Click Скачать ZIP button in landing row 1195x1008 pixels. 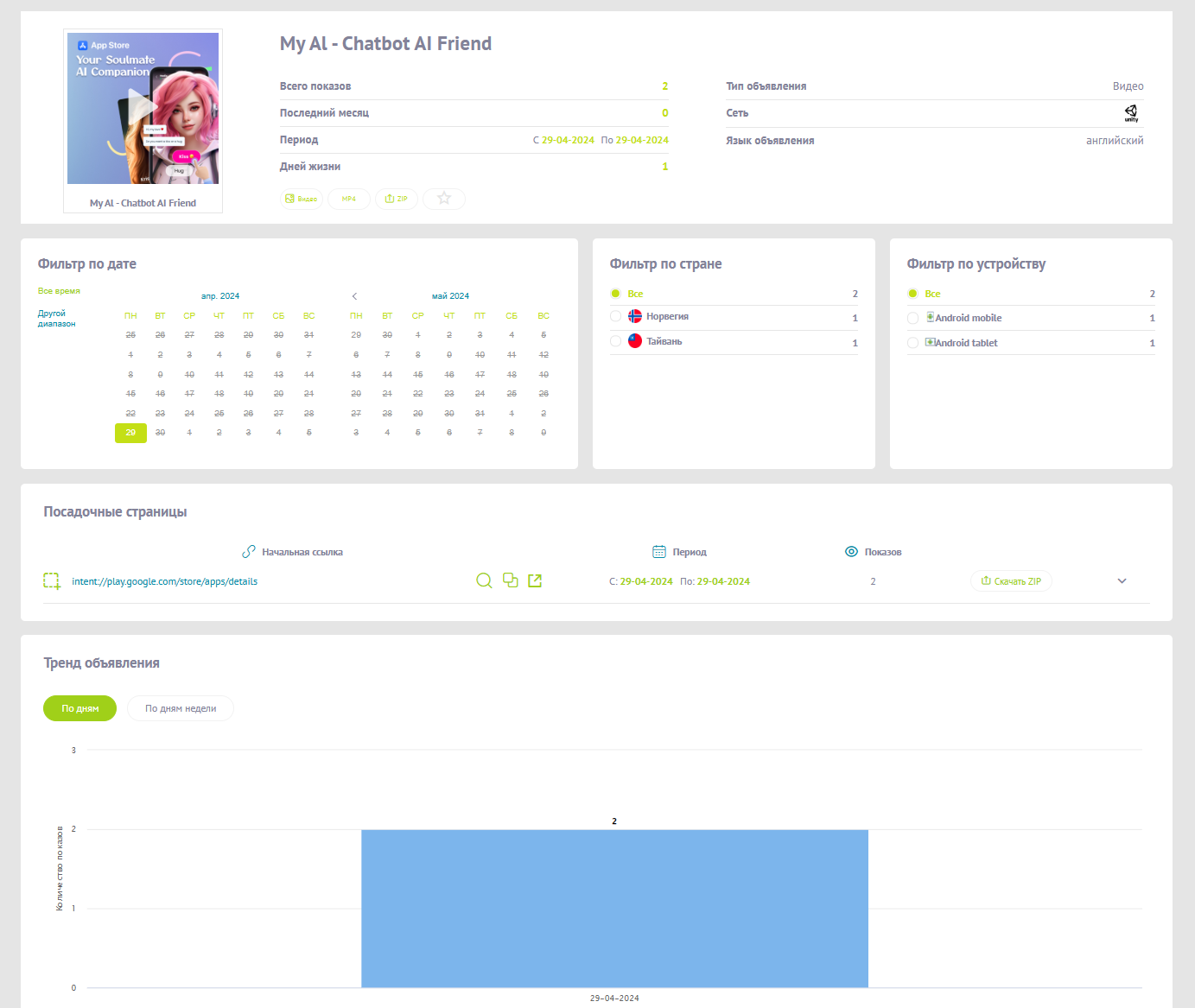point(1011,581)
